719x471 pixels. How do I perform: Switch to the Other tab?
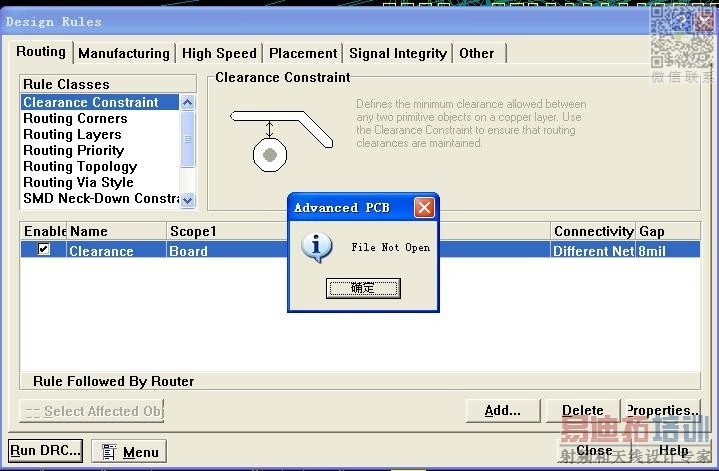(477, 53)
